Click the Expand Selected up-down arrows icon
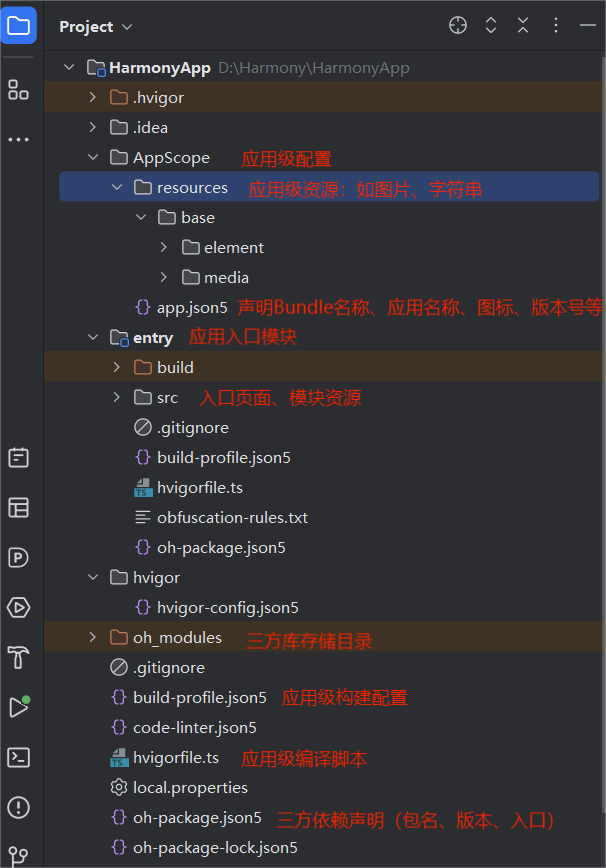This screenshot has height=868, width=606. [490, 25]
